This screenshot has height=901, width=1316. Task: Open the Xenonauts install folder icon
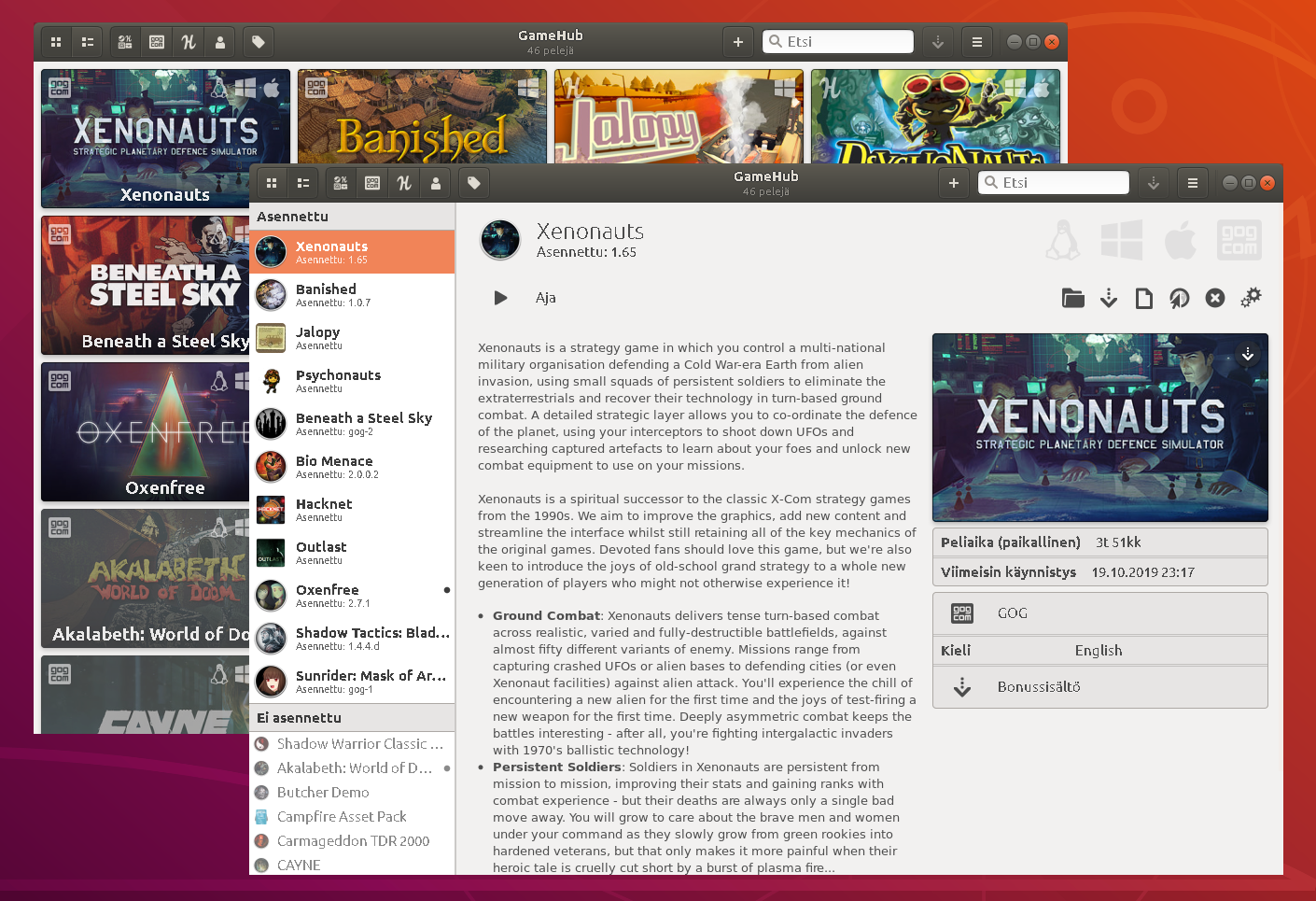pyautogui.click(x=1072, y=298)
